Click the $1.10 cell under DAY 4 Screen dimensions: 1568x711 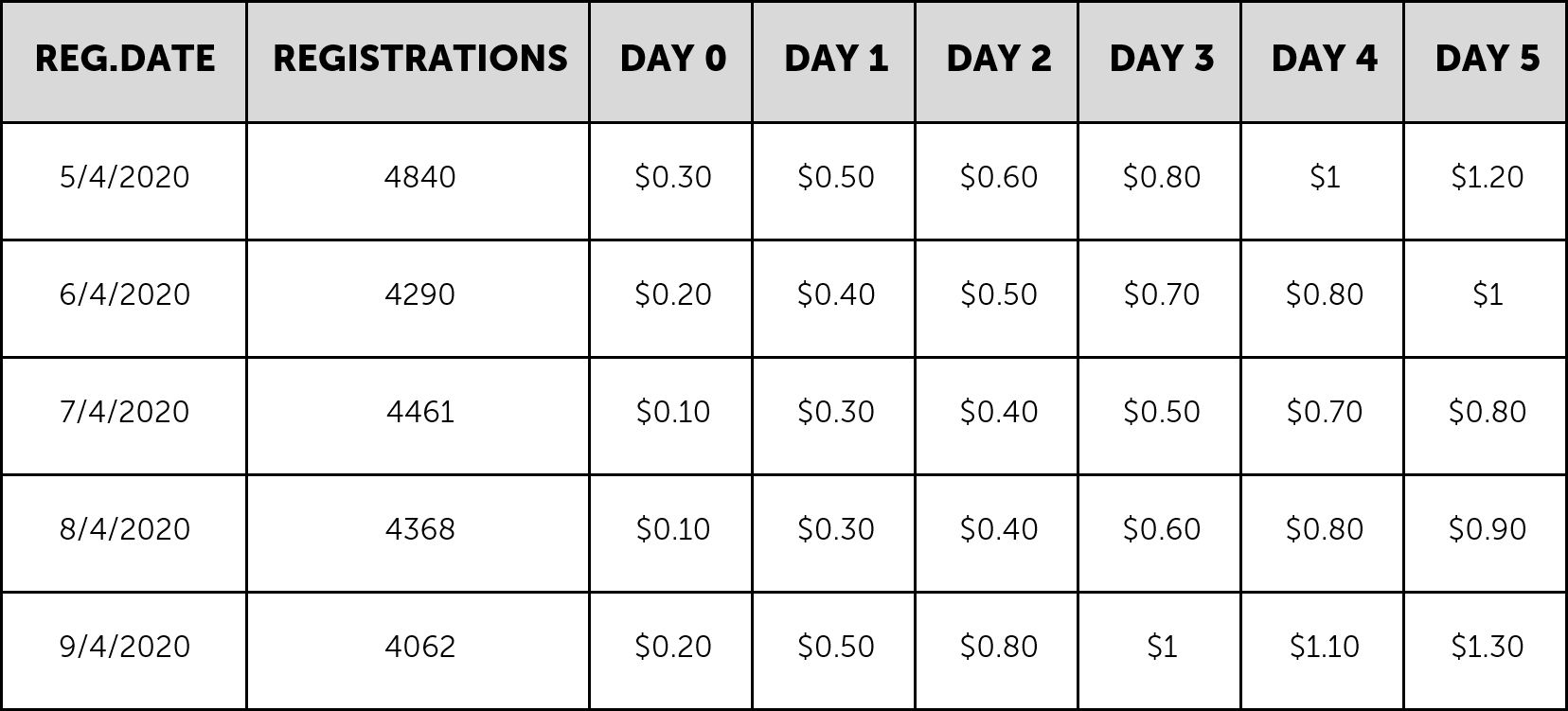click(1323, 650)
